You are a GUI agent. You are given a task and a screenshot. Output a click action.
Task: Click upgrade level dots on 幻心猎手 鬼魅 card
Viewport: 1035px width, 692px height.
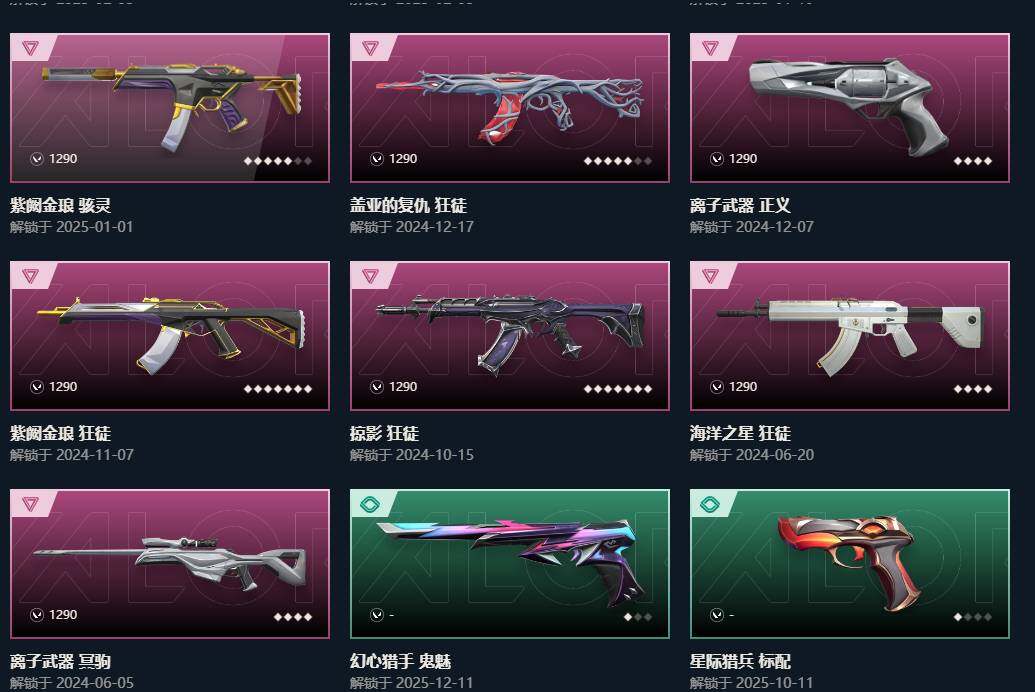pos(638,617)
